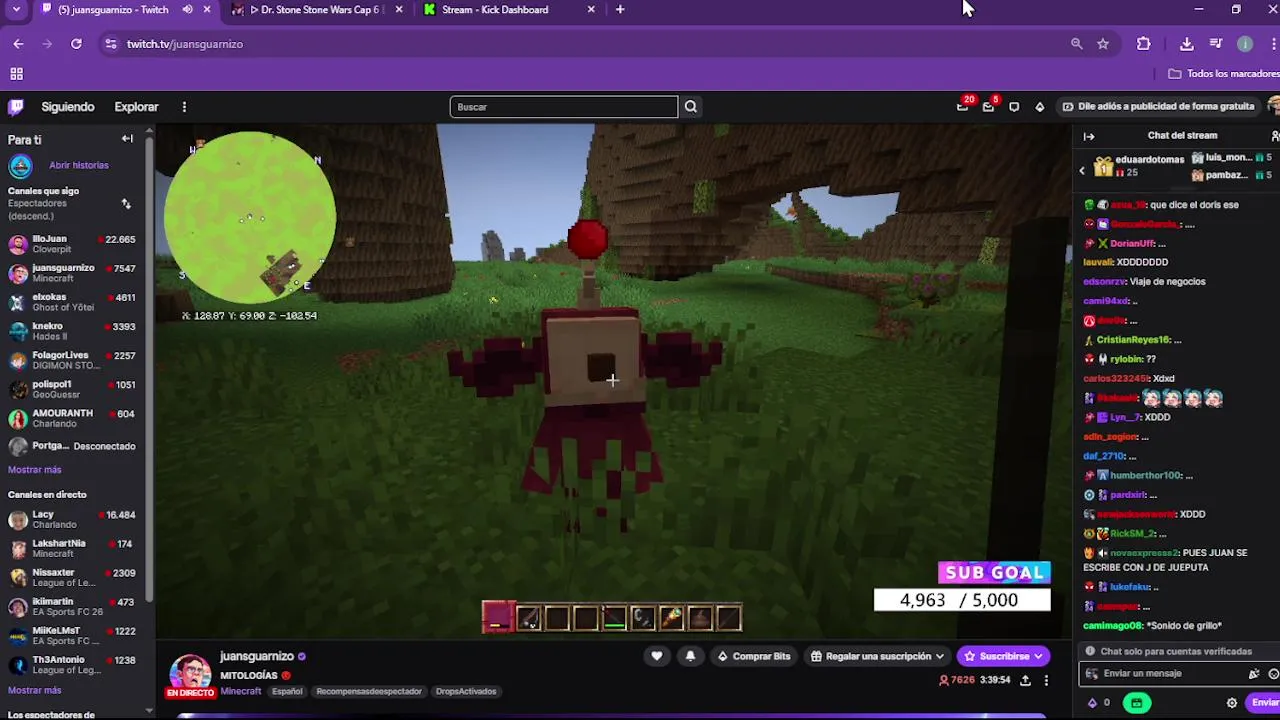Image resolution: width=1280 pixels, height=720 pixels.
Task: Click the magnifier search button
Action: pos(691,107)
